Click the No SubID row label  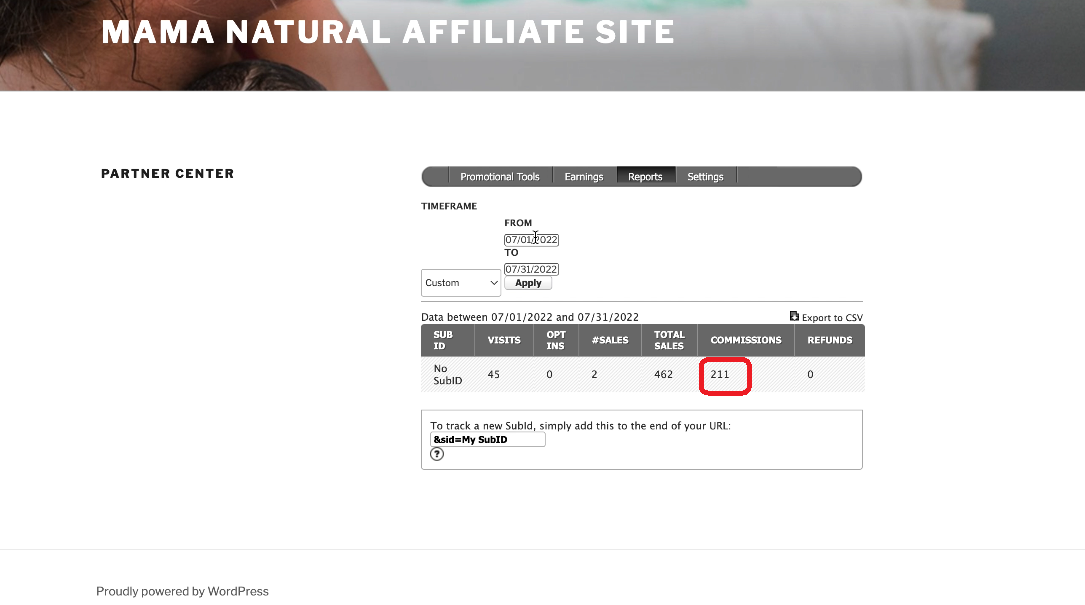pyautogui.click(x=448, y=374)
